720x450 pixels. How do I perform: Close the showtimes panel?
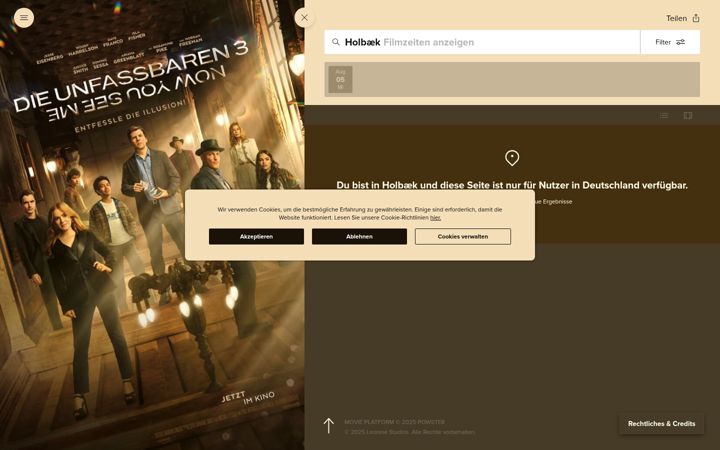click(x=304, y=18)
